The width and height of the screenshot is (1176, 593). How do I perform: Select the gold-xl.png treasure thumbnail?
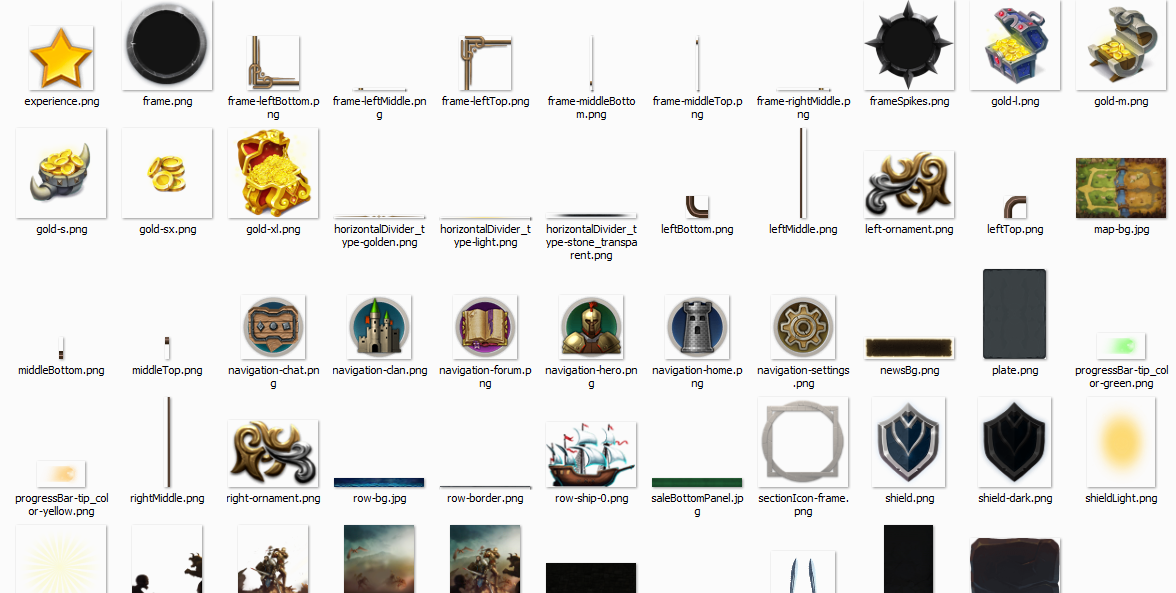click(x=273, y=172)
